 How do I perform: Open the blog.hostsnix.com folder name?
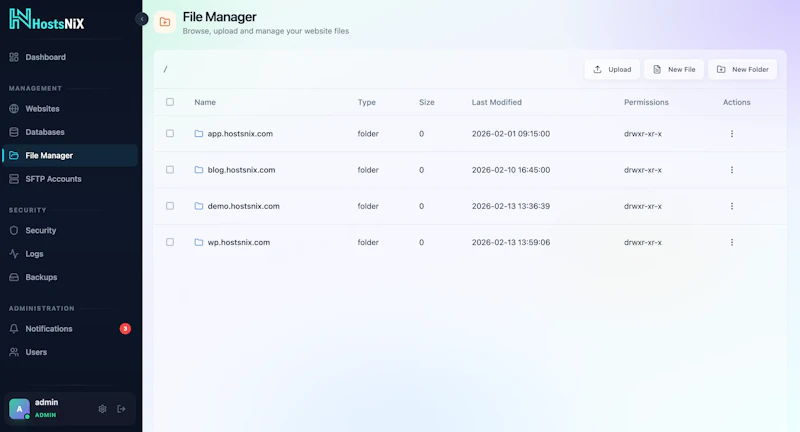tap(241, 170)
